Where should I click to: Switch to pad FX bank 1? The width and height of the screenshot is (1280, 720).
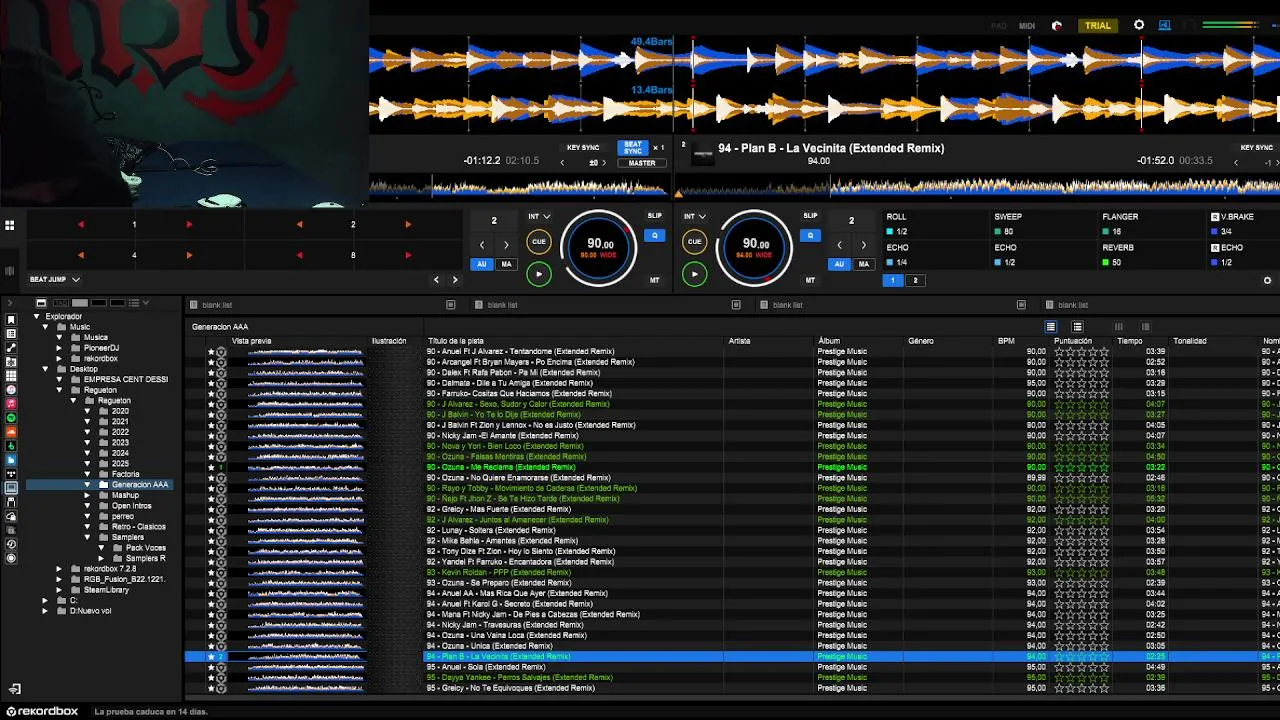[894, 281]
